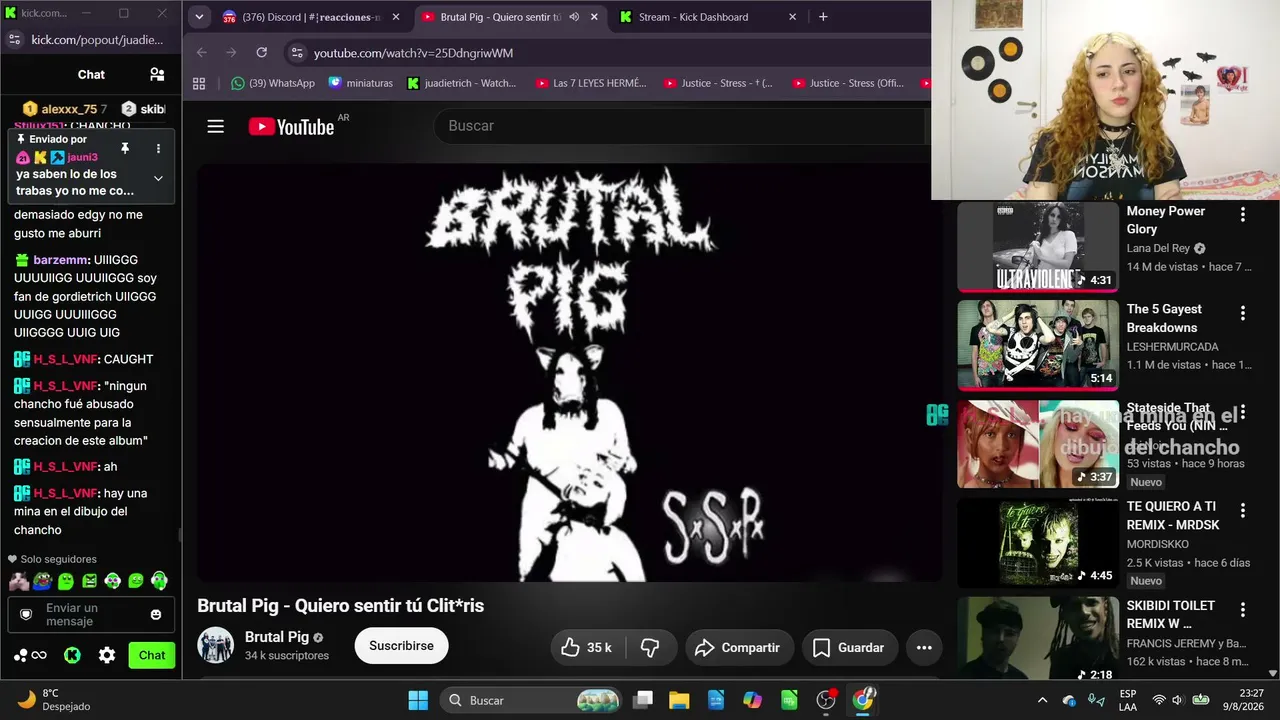Go to the YouTube home logo

(x=291, y=127)
